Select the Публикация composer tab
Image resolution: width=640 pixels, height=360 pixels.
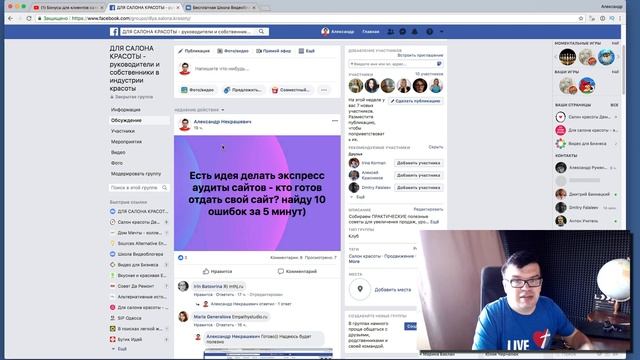(x=194, y=51)
